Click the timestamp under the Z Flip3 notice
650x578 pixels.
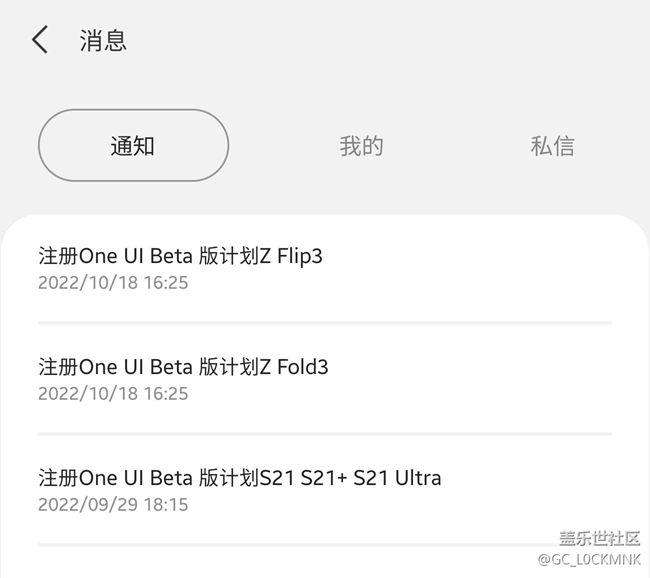point(113,283)
